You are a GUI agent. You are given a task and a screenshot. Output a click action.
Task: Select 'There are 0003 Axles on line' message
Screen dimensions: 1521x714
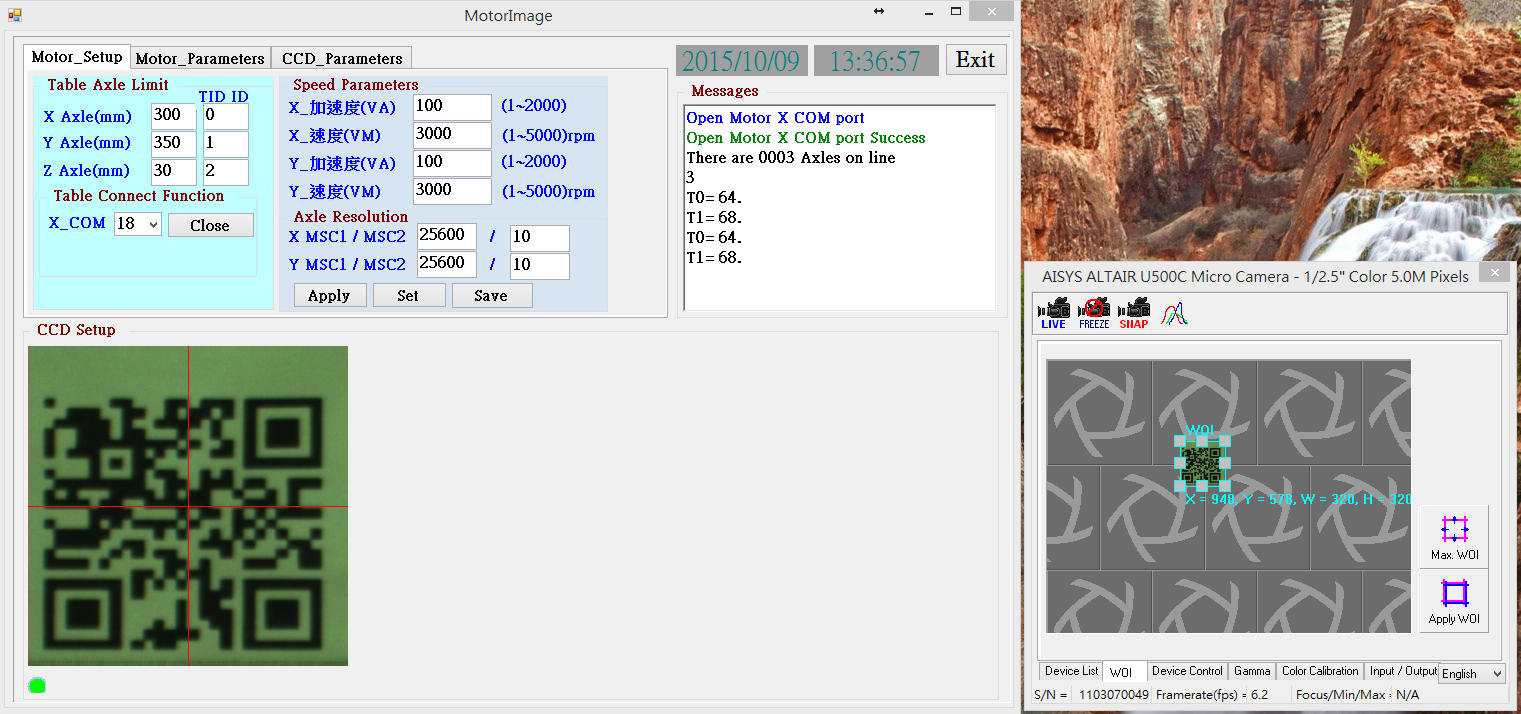point(791,158)
